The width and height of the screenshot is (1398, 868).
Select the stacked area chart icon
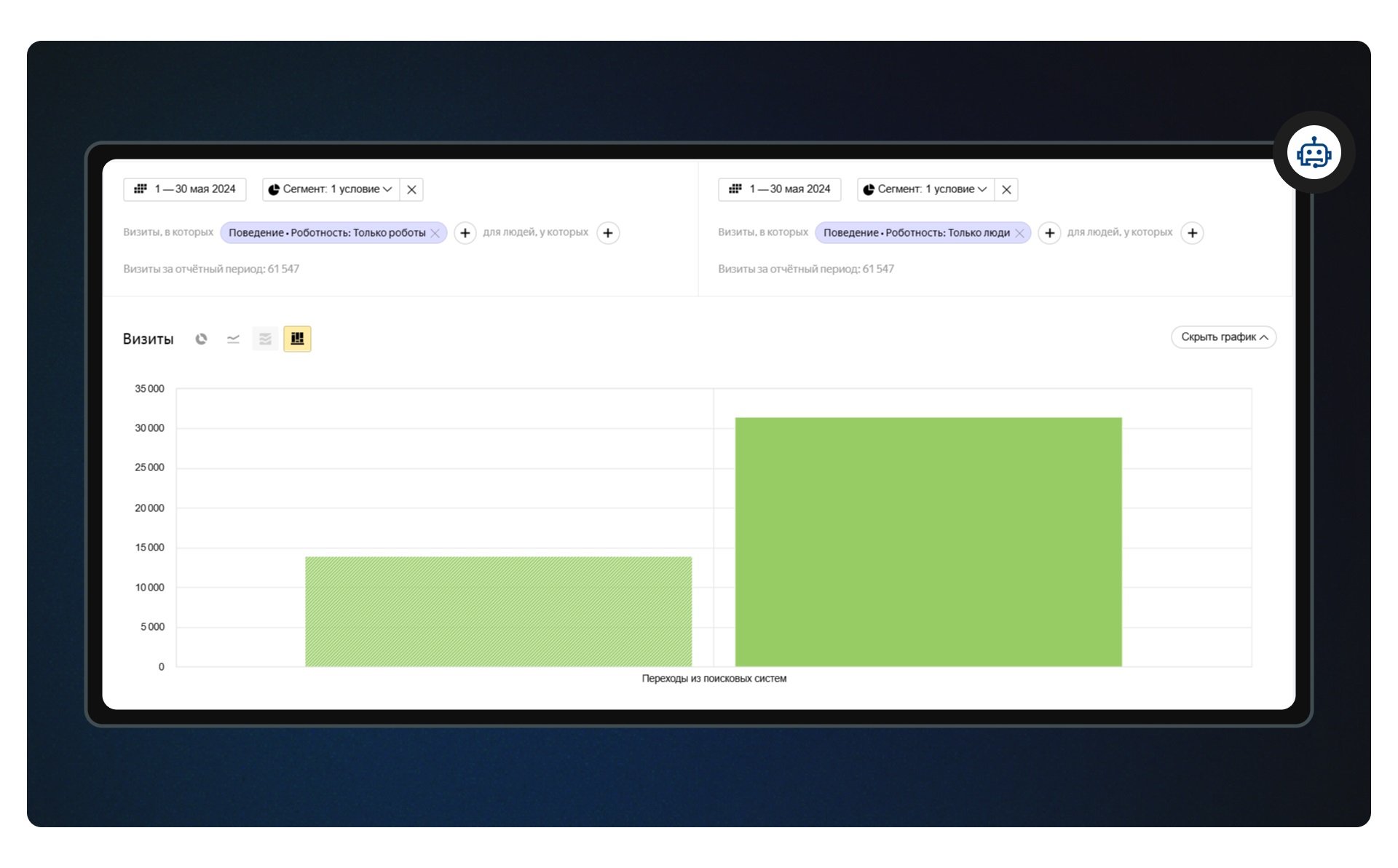point(265,339)
